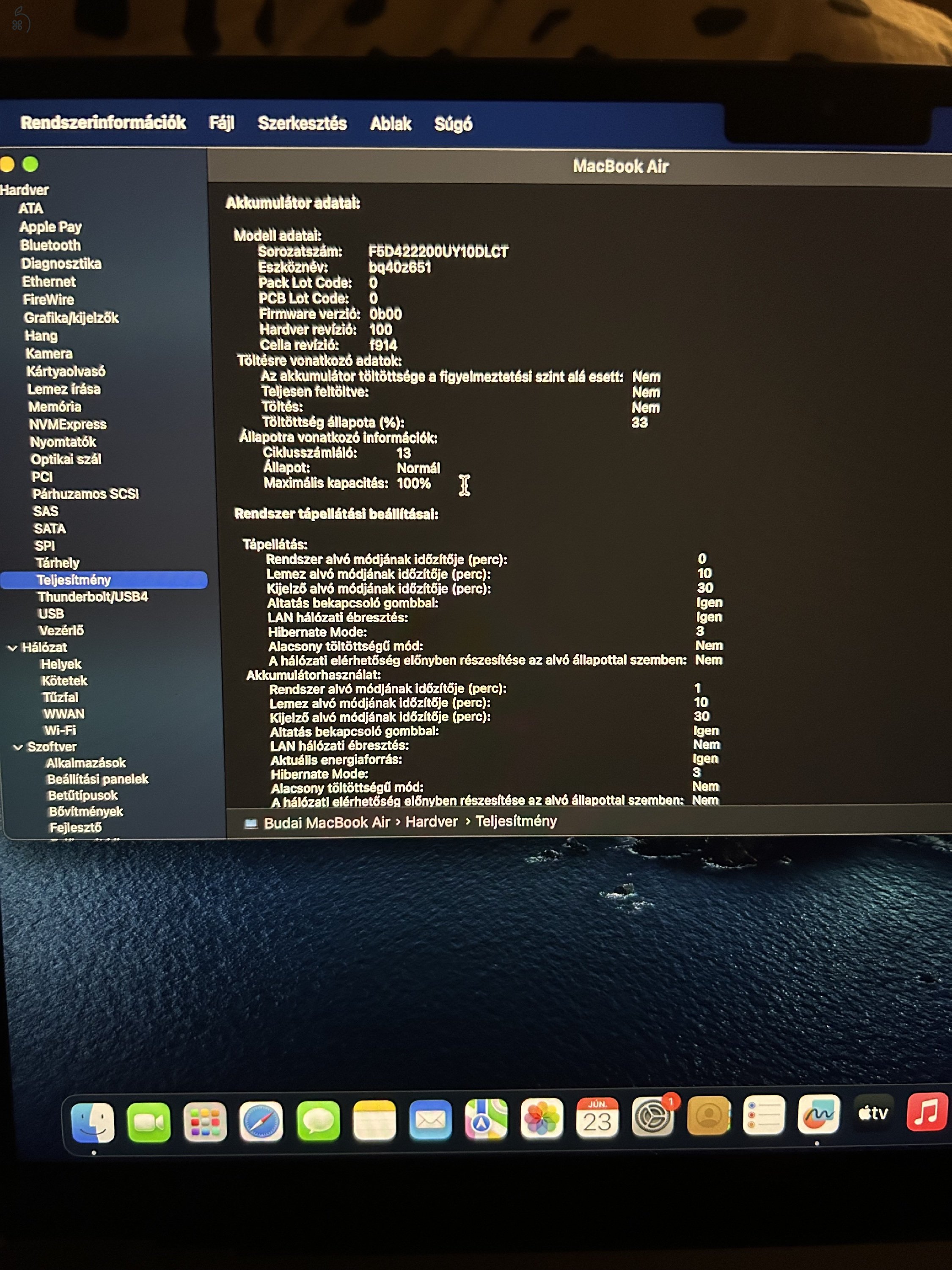Image resolution: width=952 pixels, height=1270 pixels.
Task: Open the Ablak menu
Action: (x=391, y=124)
